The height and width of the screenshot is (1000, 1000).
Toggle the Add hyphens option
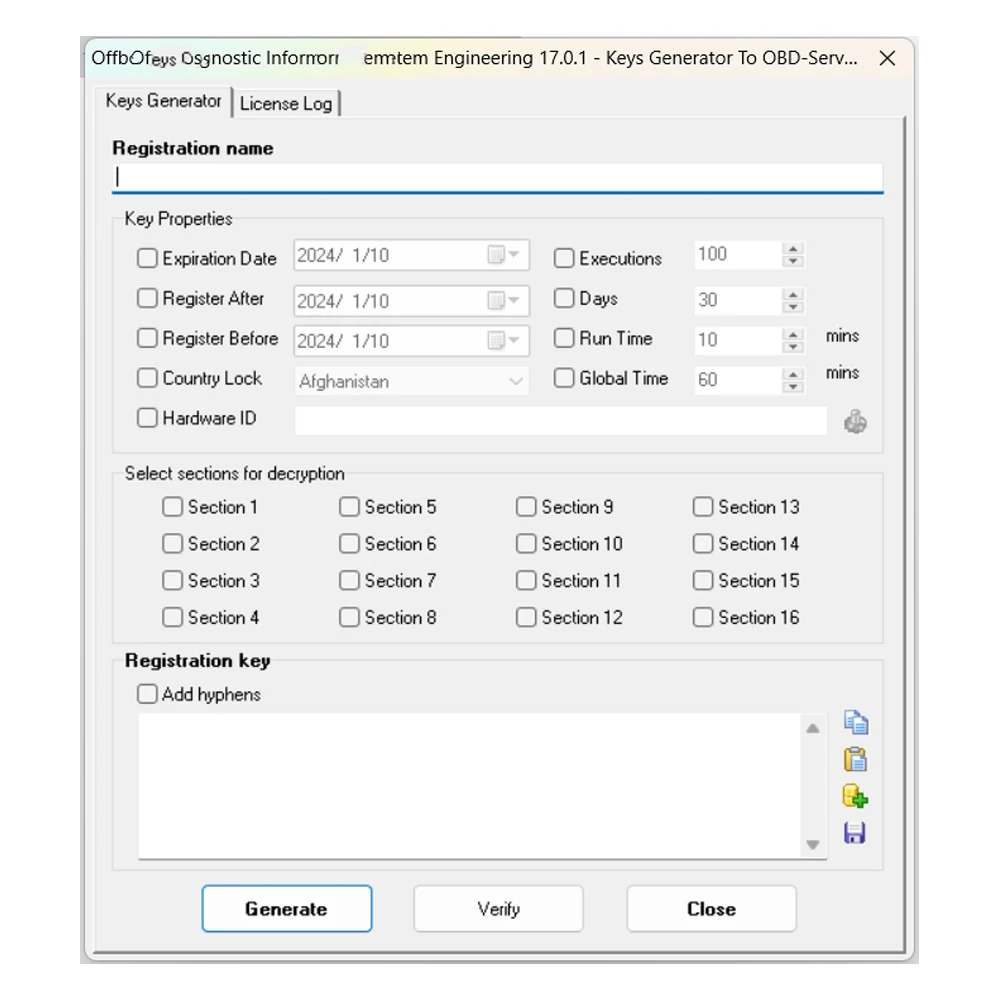[x=147, y=694]
